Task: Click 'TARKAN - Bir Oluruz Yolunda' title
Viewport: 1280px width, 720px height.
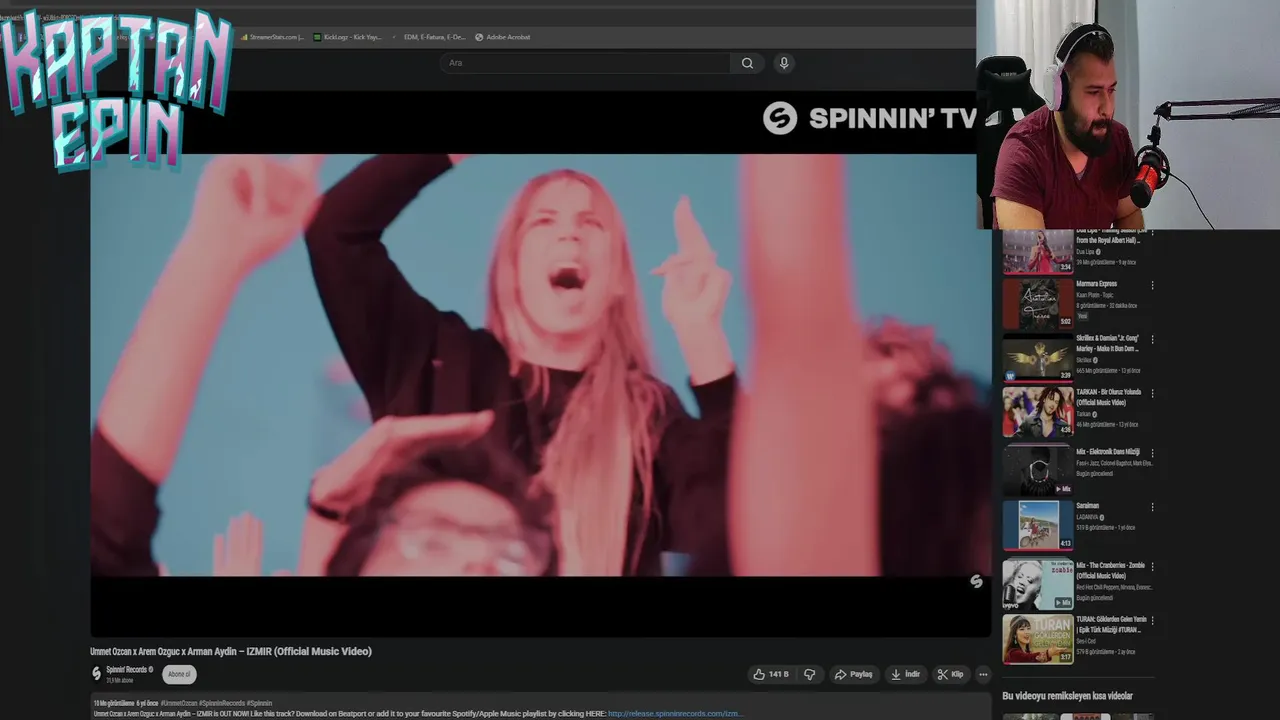Action: [x=1108, y=397]
